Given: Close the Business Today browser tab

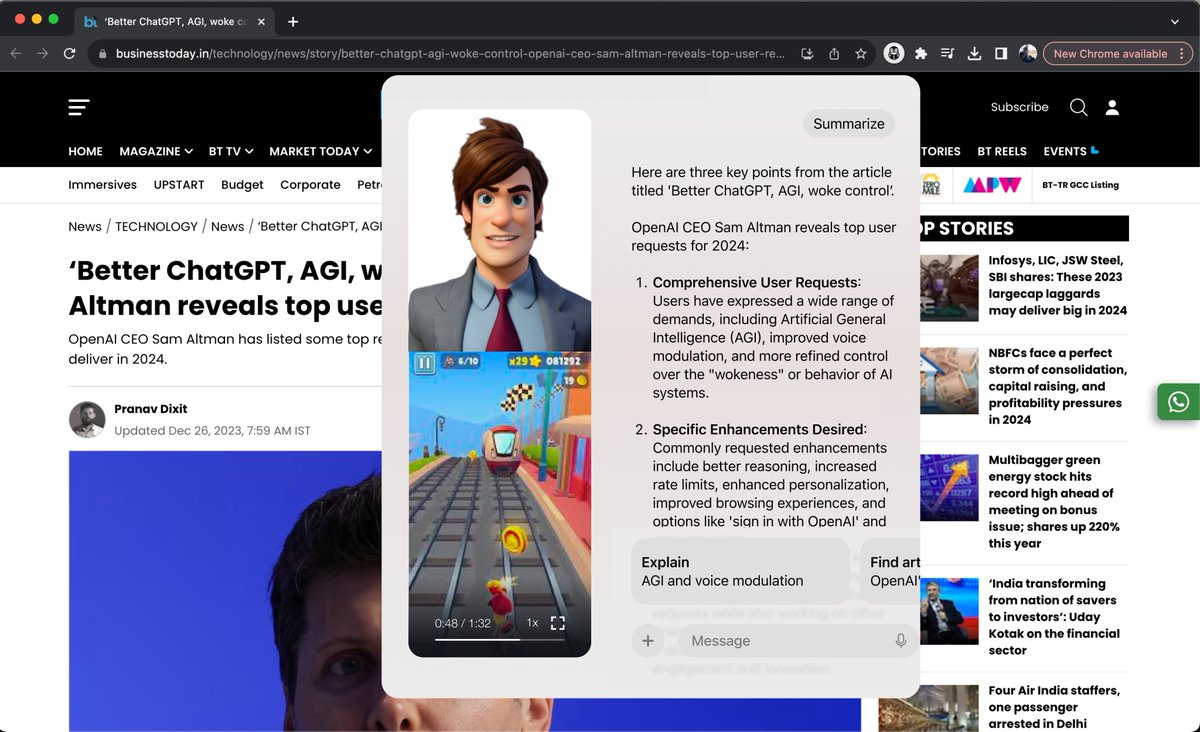Looking at the screenshot, I should 264,21.
